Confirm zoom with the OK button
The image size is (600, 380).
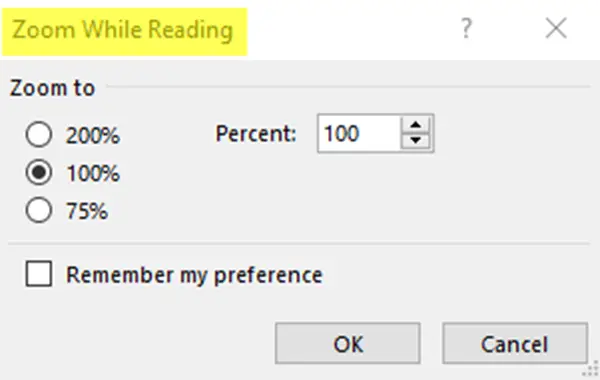pyautogui.click(x=347, y=343)
